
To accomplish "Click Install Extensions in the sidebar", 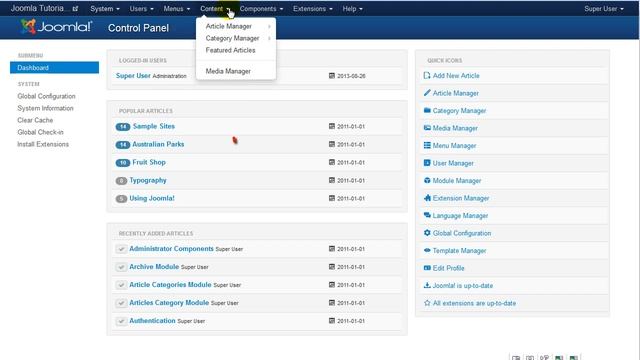I will coord(43,144).
